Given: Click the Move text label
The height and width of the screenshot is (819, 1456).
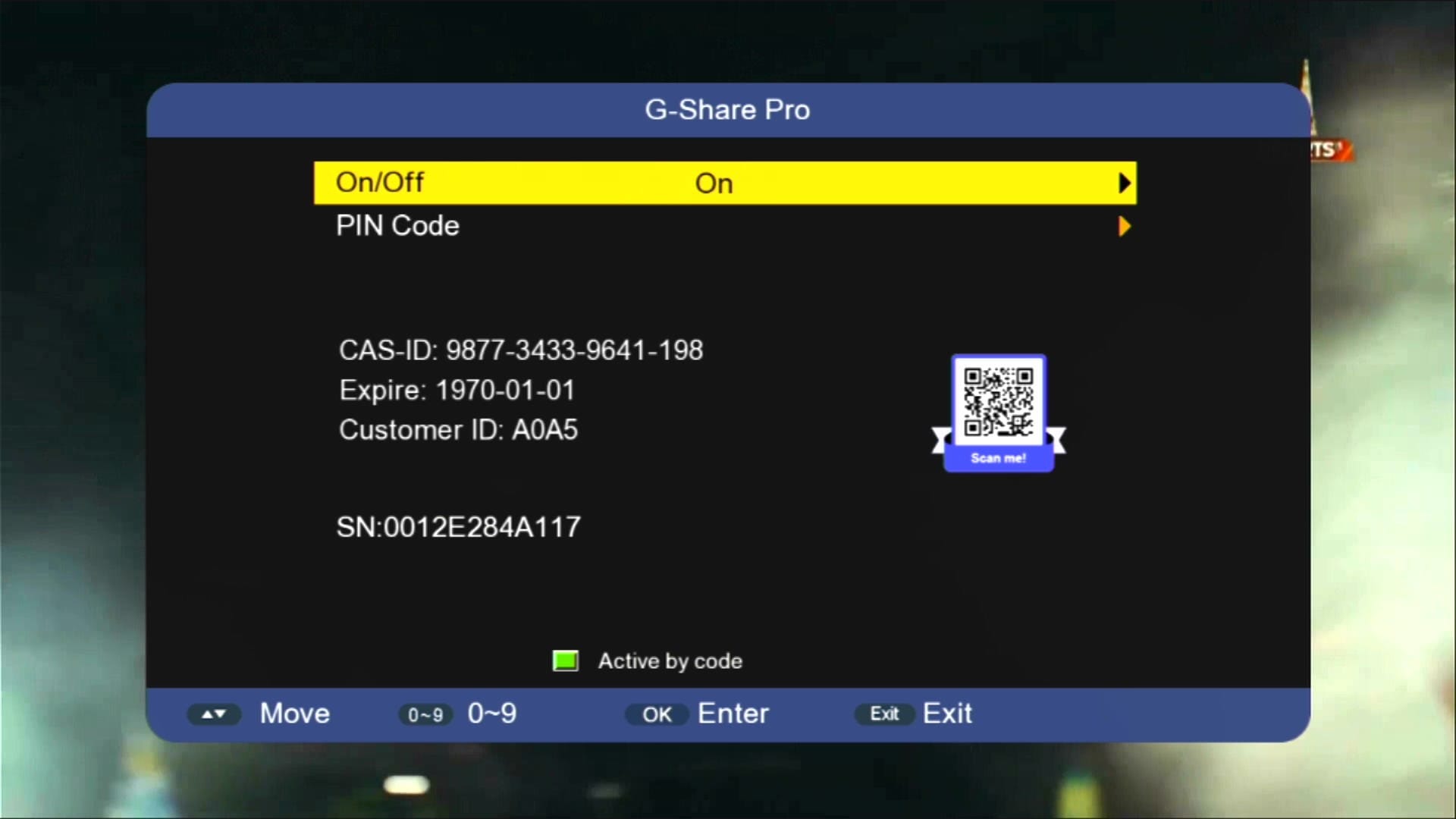Looking at the screenshot, I should [x=295, y=714].
